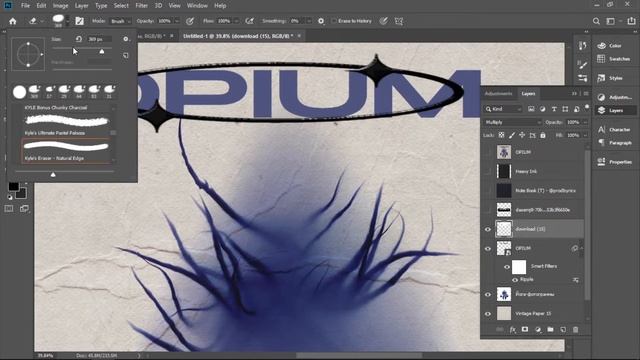Enable Erase to History checkbox

click(333, 21)
